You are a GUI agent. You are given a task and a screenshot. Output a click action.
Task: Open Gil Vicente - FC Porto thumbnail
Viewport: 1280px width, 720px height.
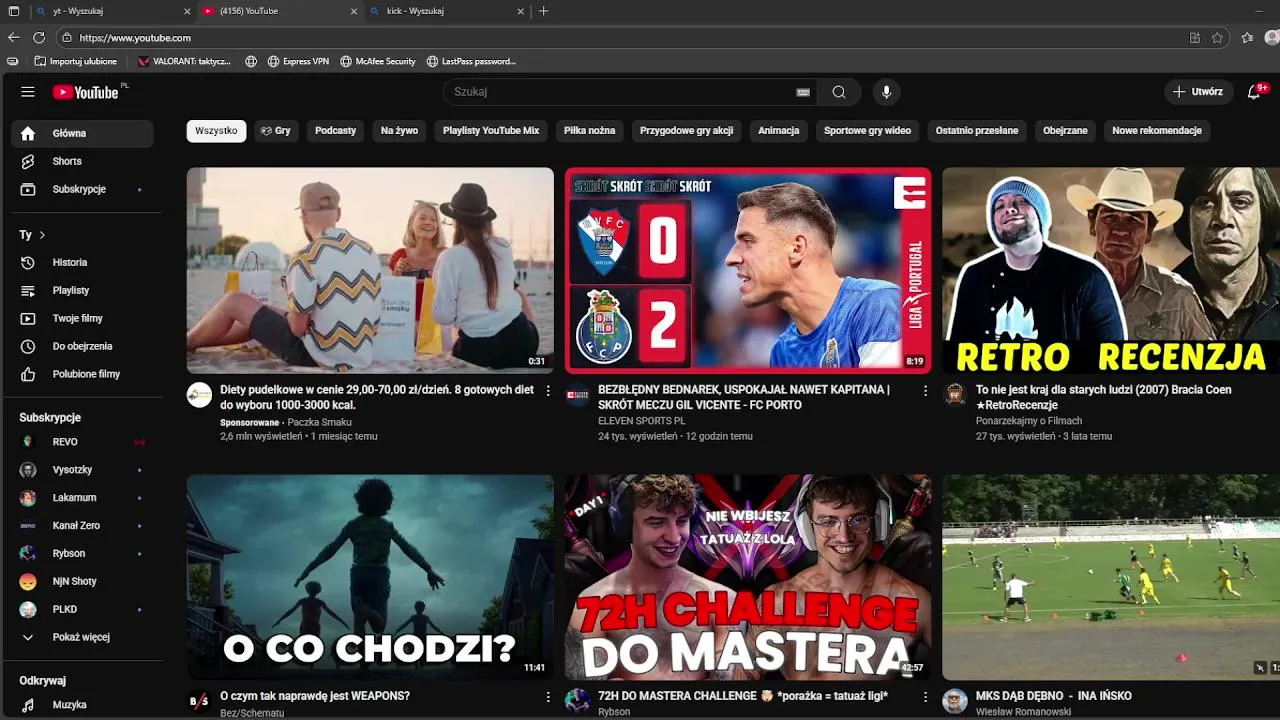(748, 270)
